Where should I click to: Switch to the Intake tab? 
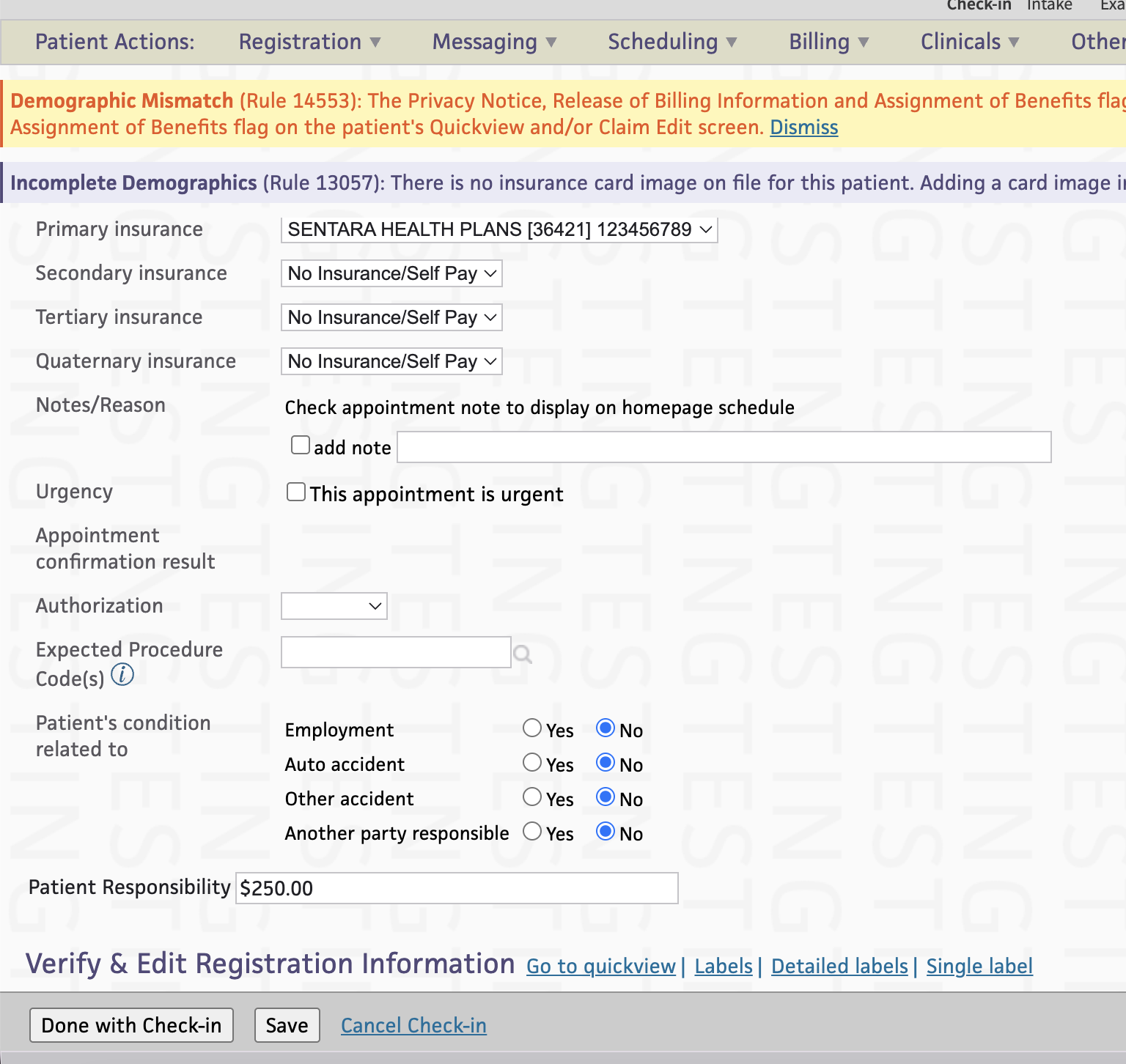1050,6
